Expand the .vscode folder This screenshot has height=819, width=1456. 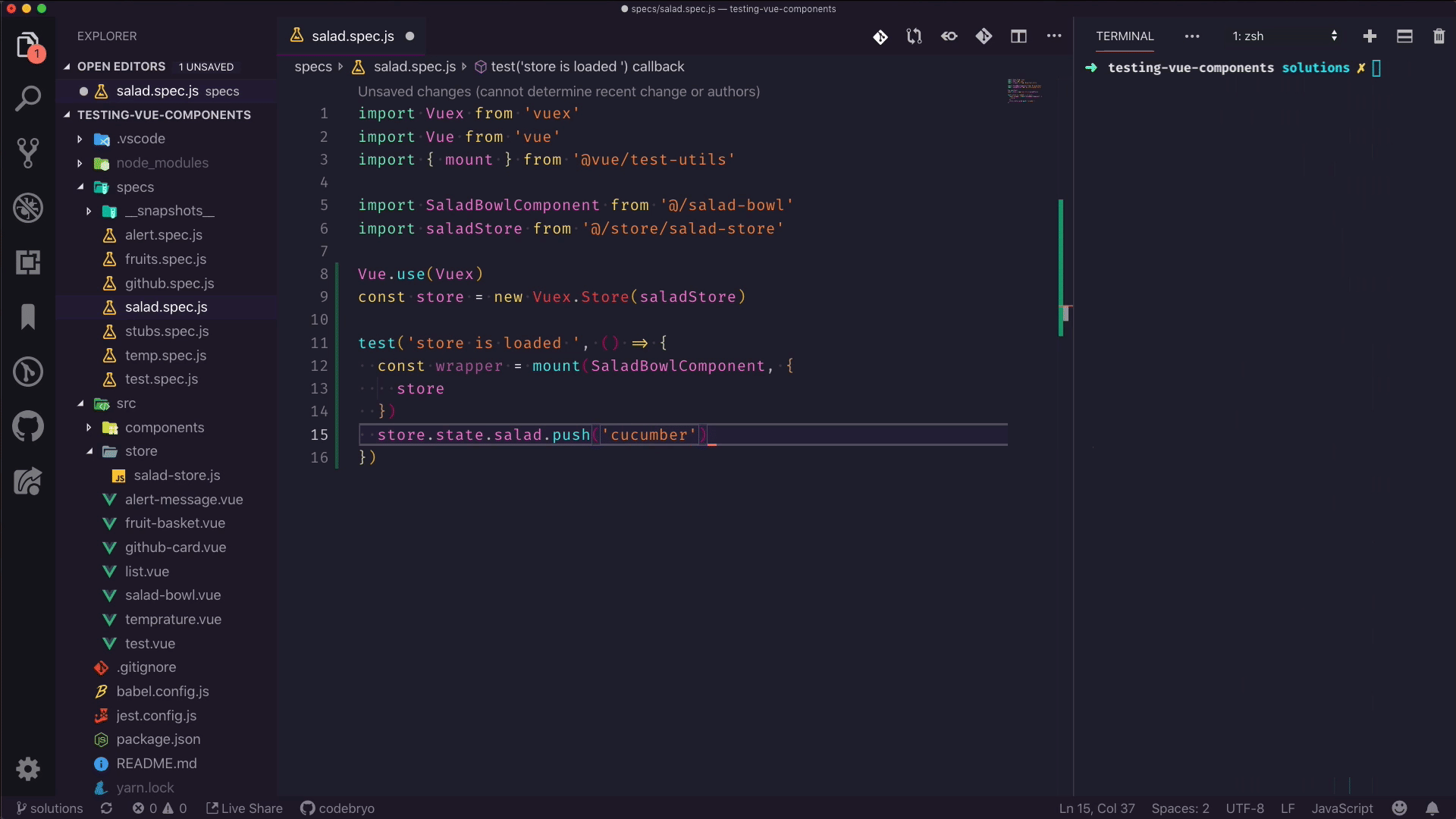(140, 139)
